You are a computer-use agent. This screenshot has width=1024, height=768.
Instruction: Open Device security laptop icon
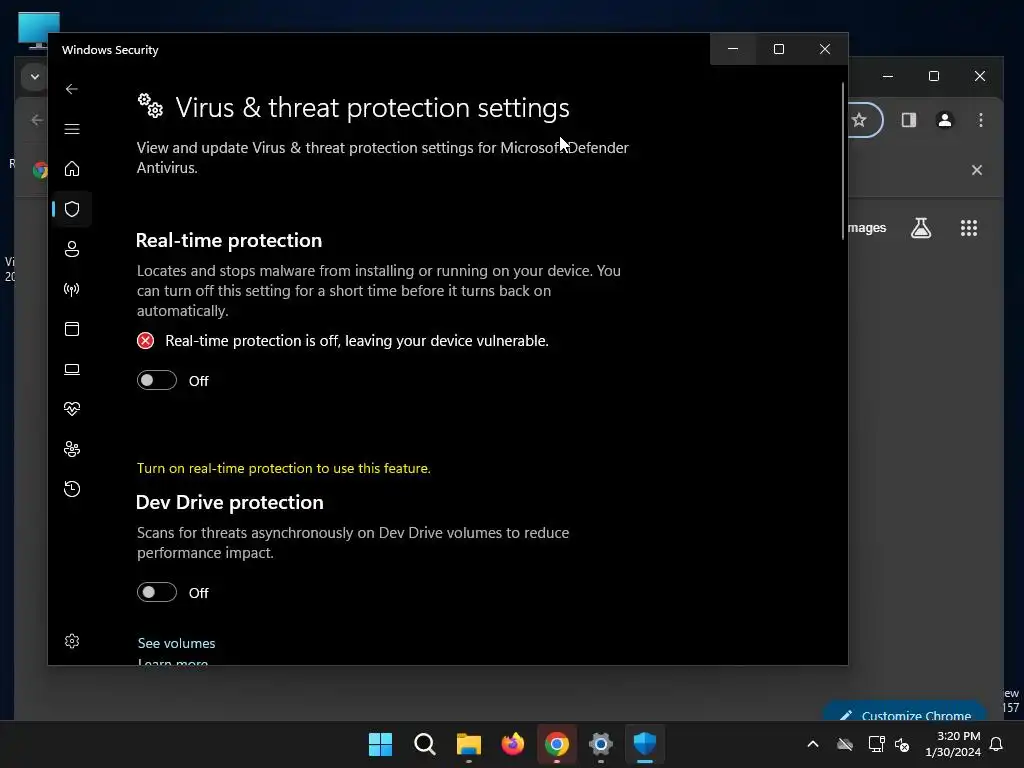pyautogui.click(x=72, y=369)
